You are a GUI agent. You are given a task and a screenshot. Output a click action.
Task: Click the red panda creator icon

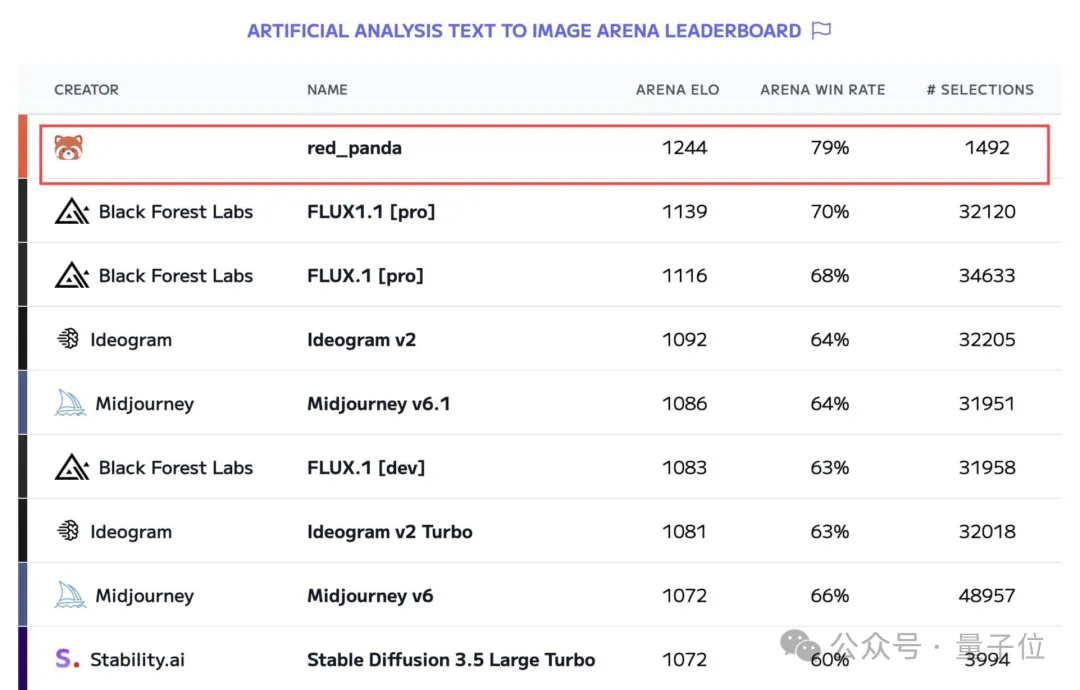68,147
